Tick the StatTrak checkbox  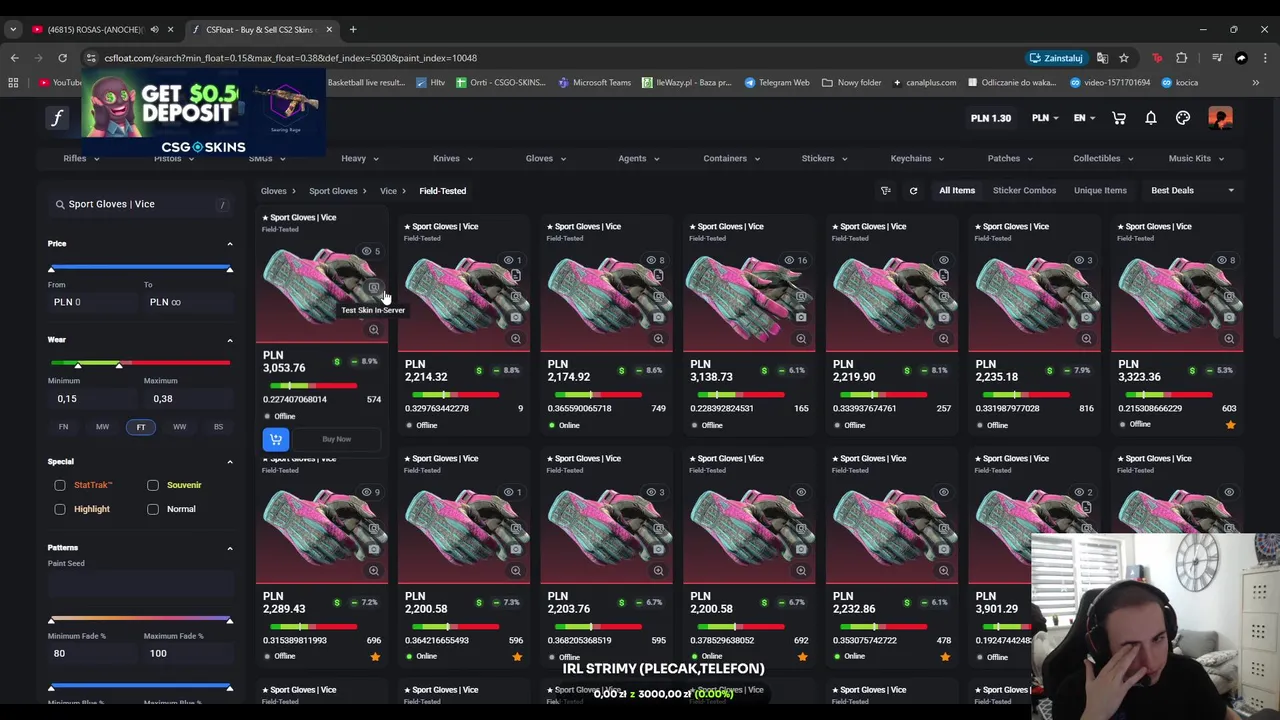click(60, 485)
